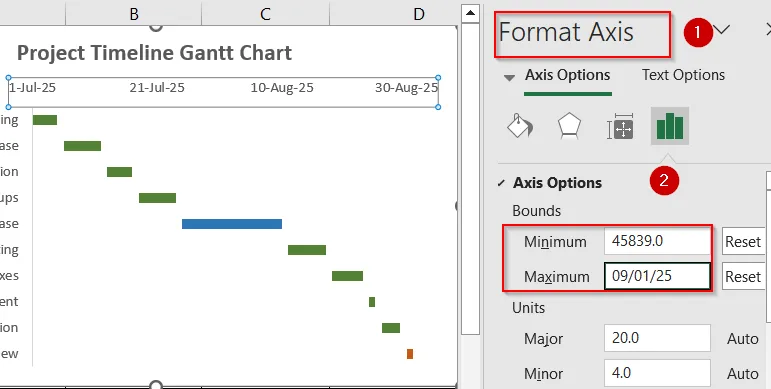771x389 pixels.
Task: Click the vertical scrollbar up arrow
Action: coord(471,13)
